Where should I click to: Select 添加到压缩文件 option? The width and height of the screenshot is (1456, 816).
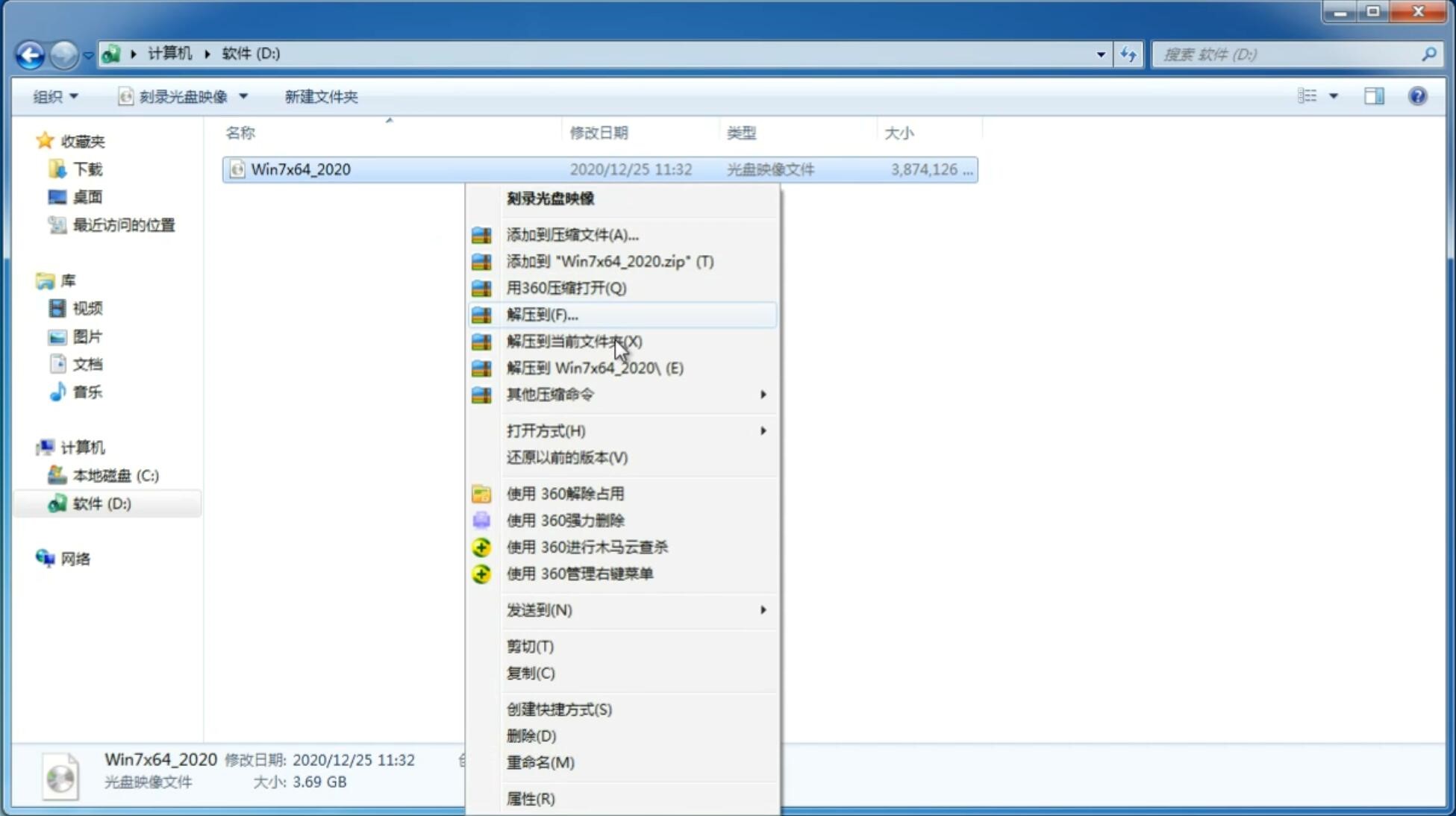[x=573, y=234]
